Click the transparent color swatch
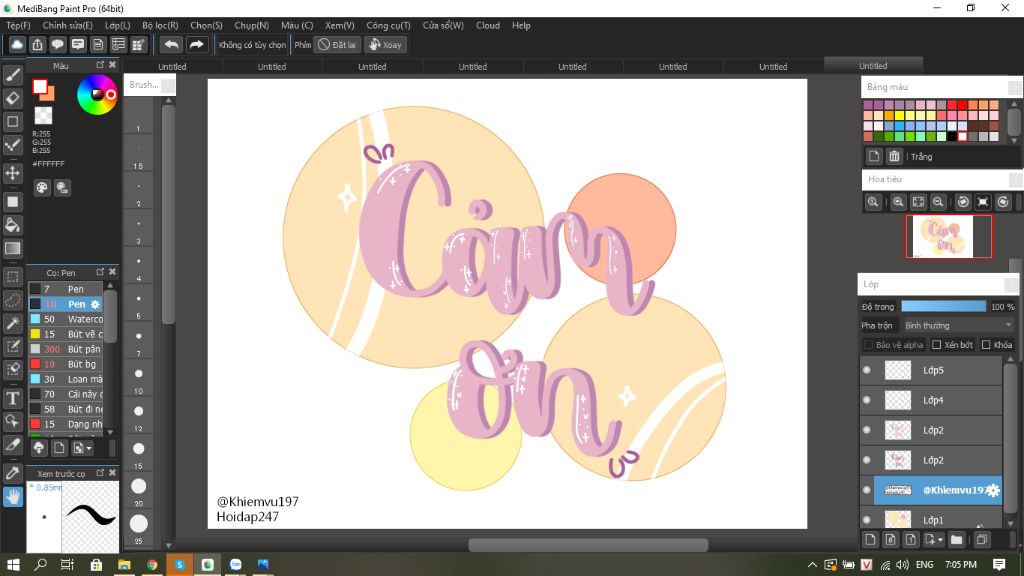 point(43,116)
